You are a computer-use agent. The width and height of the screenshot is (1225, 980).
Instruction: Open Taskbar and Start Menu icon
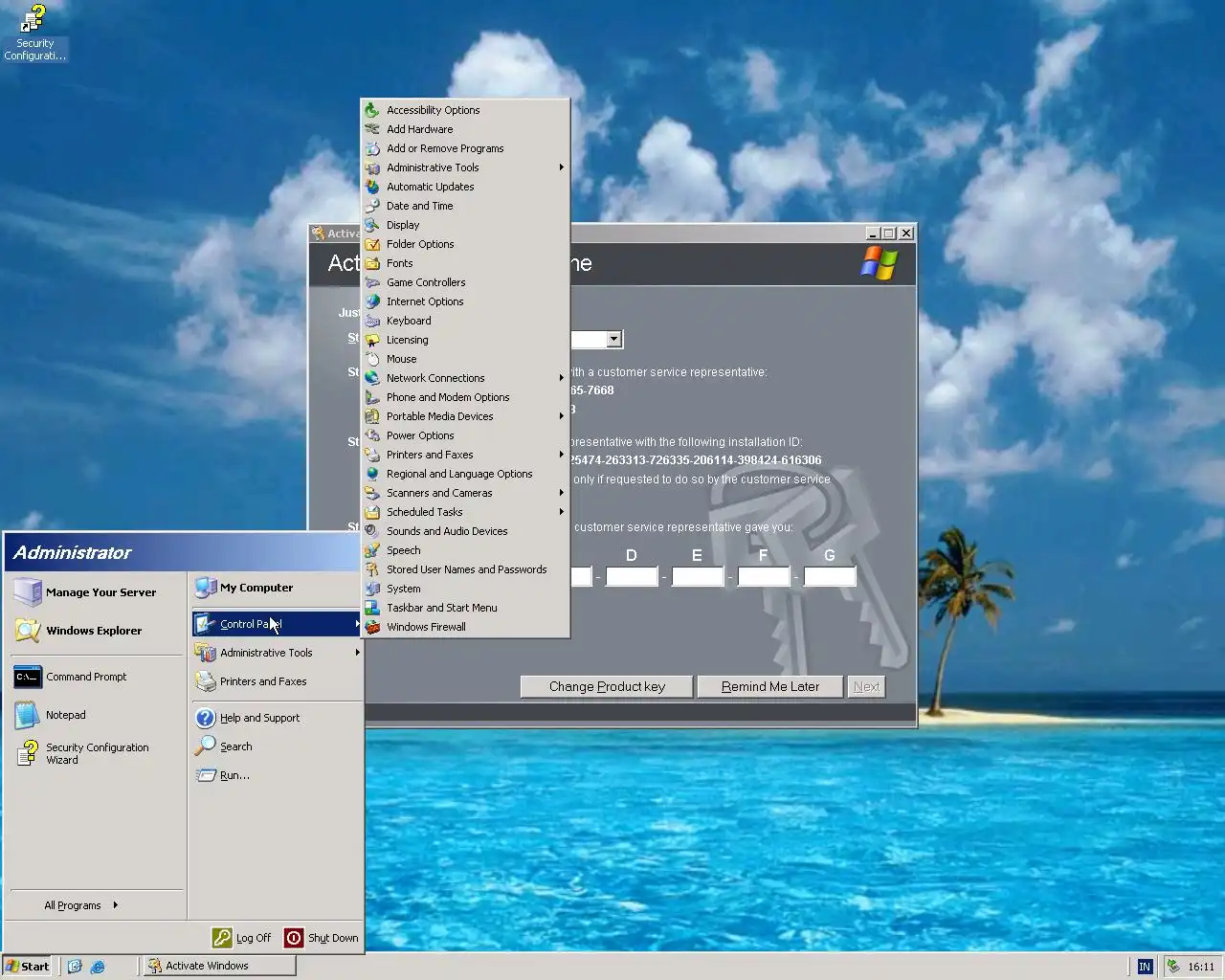click(x=372, y=608)
